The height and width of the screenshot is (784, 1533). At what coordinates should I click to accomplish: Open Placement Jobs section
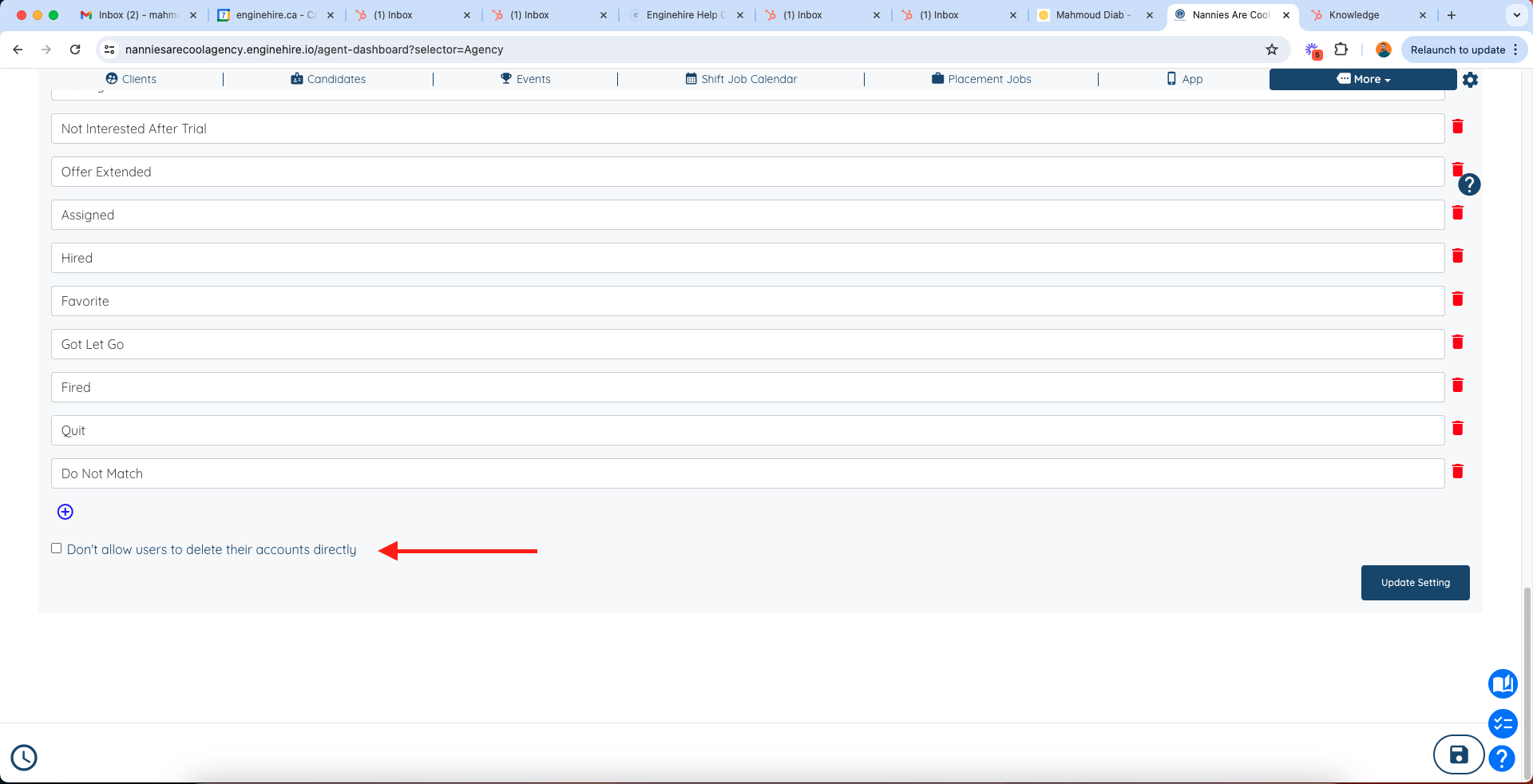pos(981,79)
